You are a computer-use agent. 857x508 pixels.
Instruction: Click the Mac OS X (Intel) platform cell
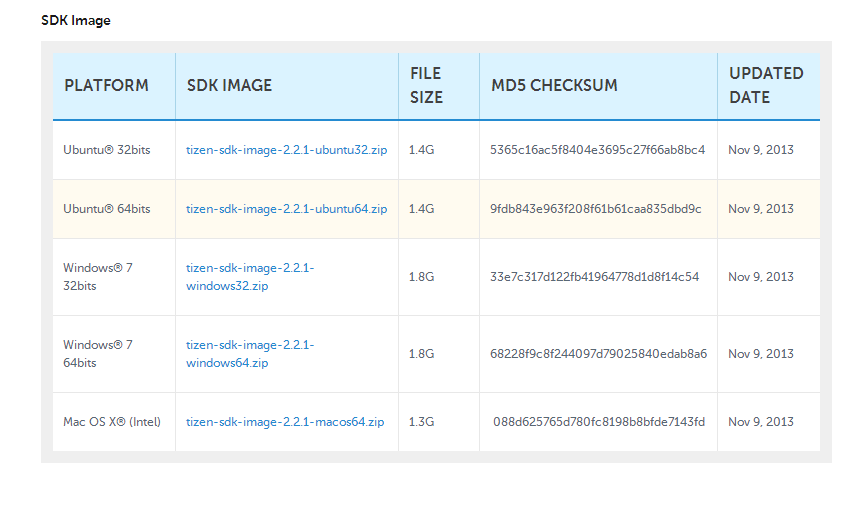(x=112, y=422)
